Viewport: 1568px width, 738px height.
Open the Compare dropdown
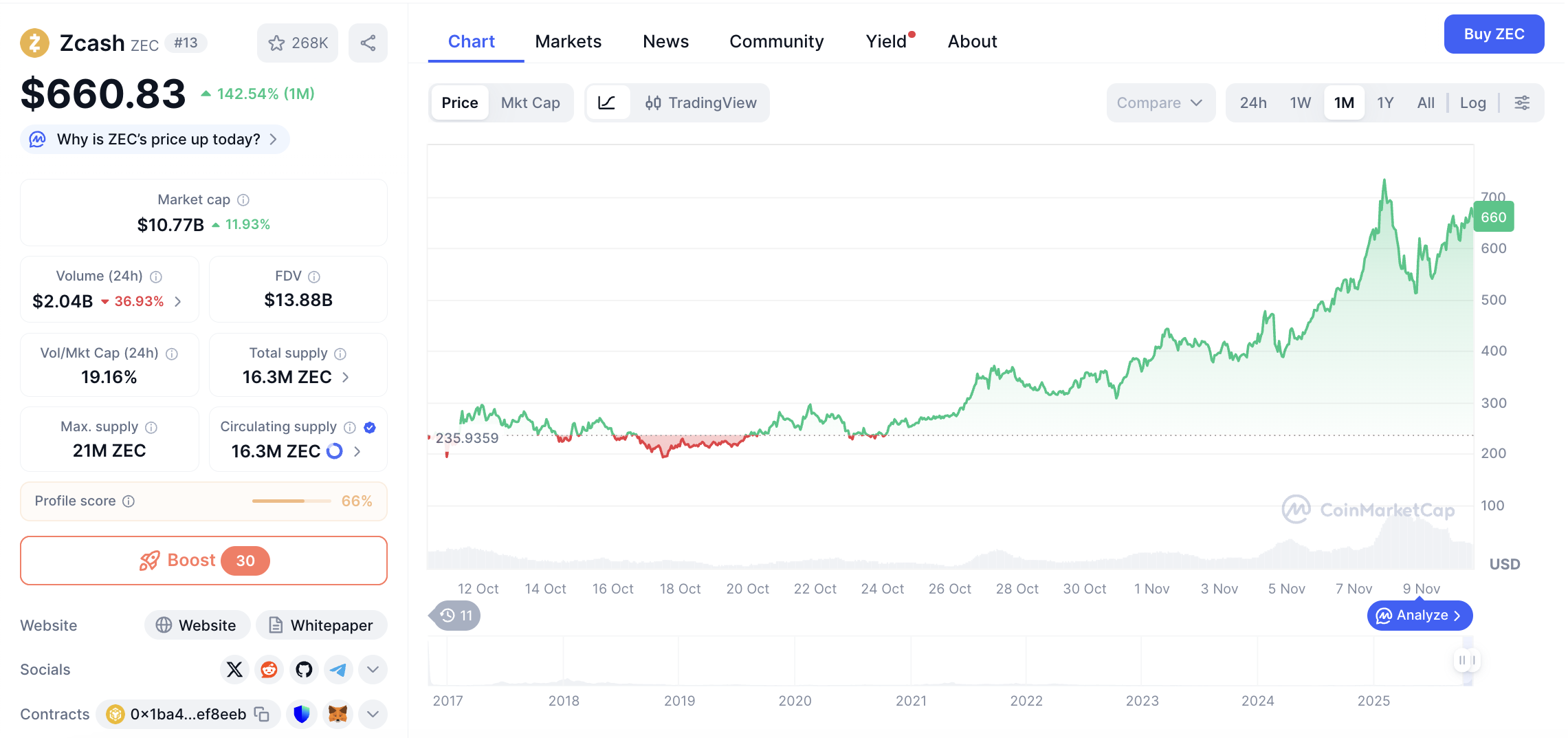[x=1160, y=103]
